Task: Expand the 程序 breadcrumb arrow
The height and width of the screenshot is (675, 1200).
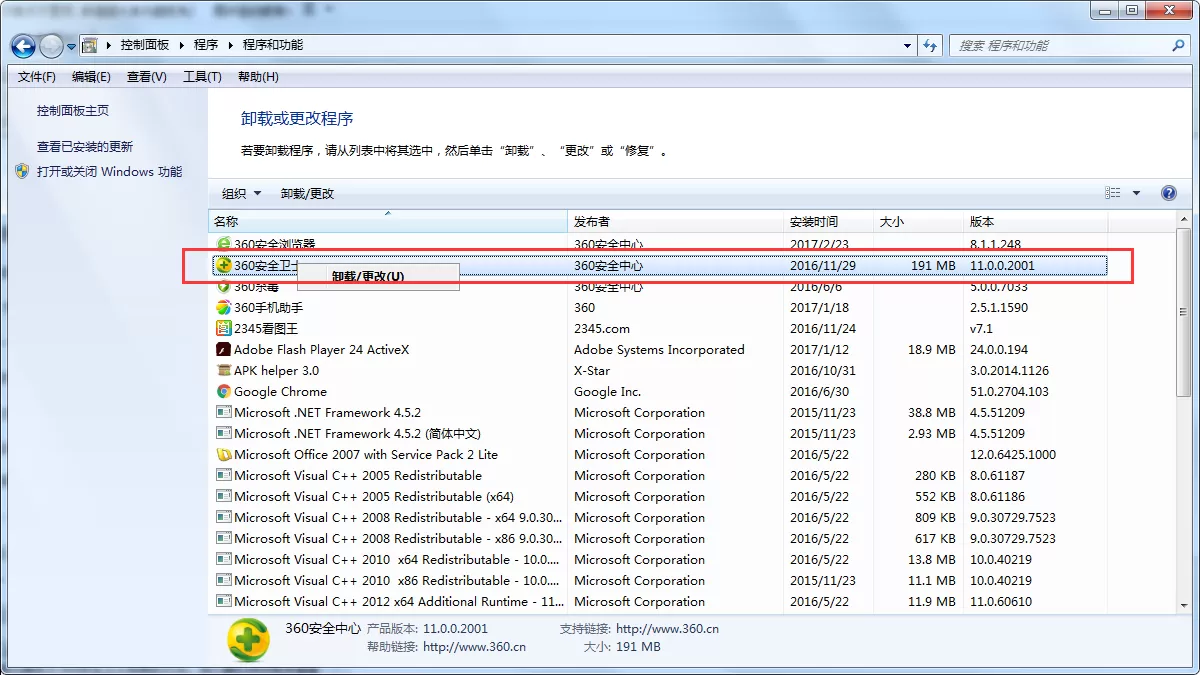Action: (229, 46)
